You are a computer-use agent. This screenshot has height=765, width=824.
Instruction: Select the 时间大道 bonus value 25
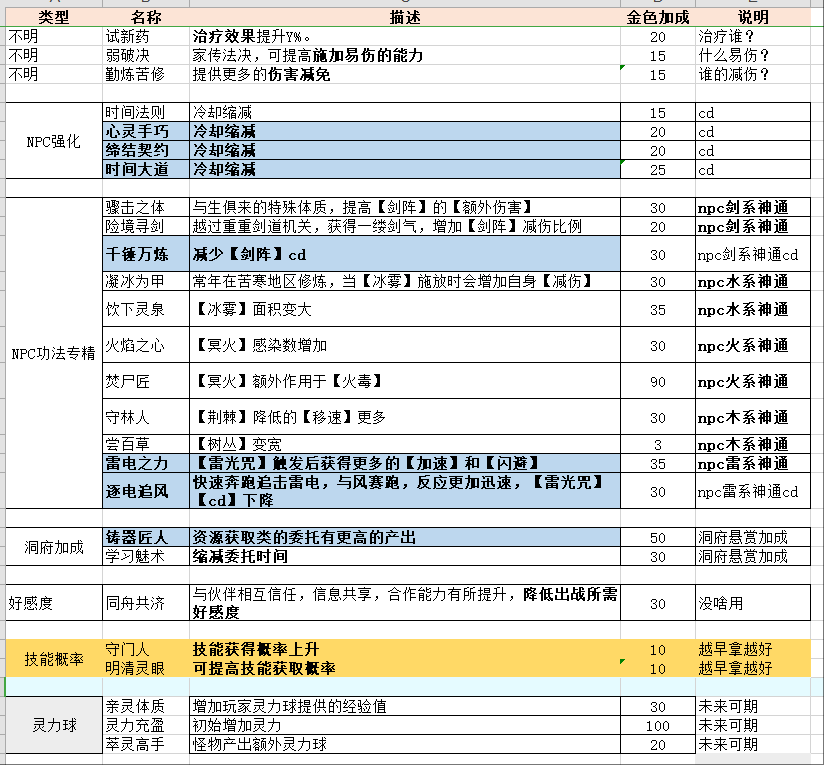[x=657, y=169]
